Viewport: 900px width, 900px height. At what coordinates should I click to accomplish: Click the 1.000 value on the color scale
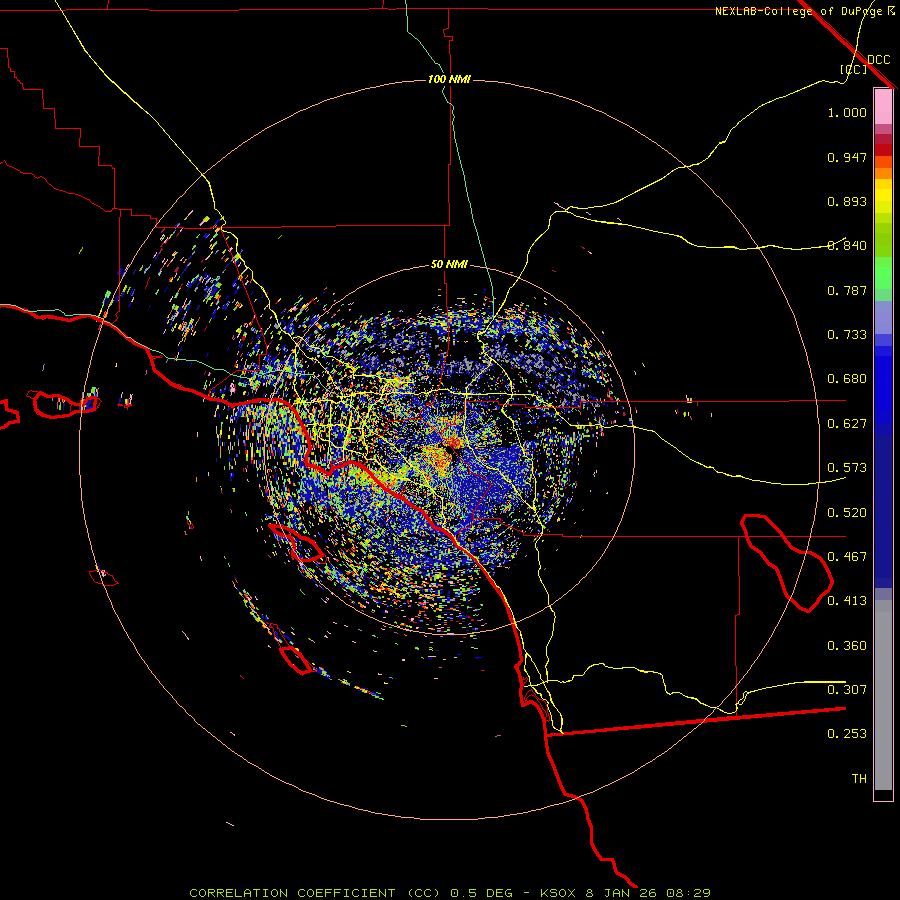point(847,112)
